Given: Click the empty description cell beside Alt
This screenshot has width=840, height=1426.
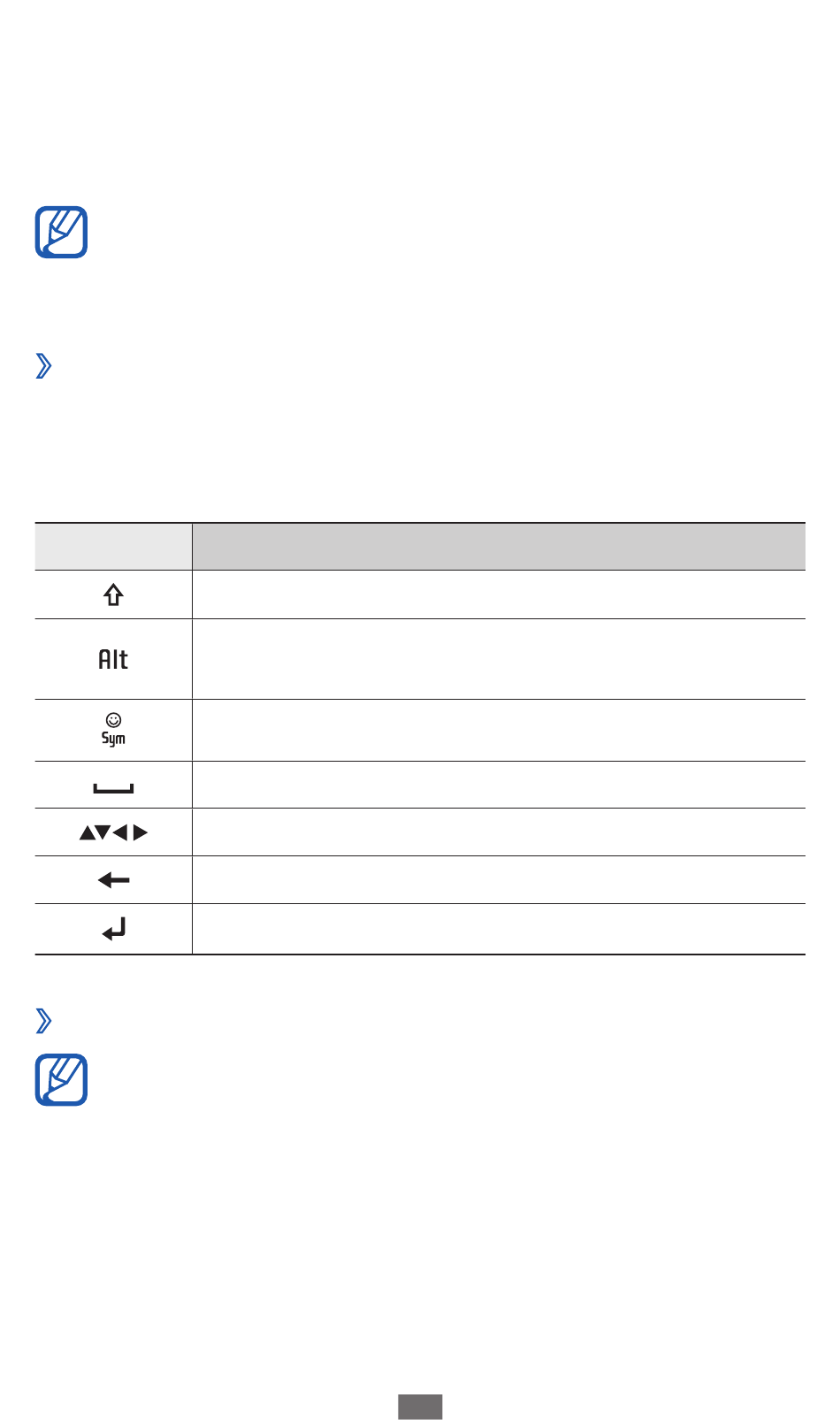Looking at the screenshot, I should coord(499,659).
